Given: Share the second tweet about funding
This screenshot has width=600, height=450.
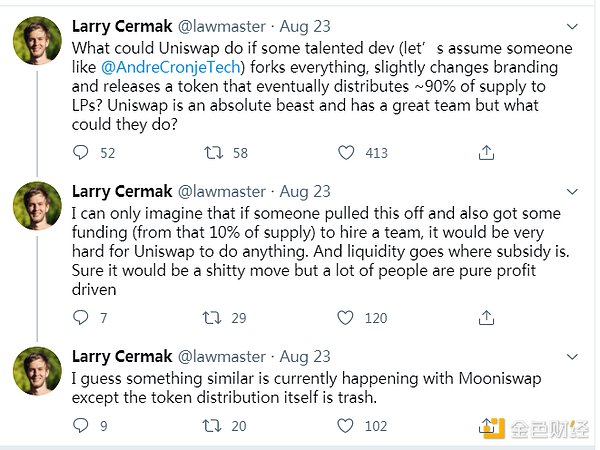Looking at the screenshot, I should coord(487,318).
